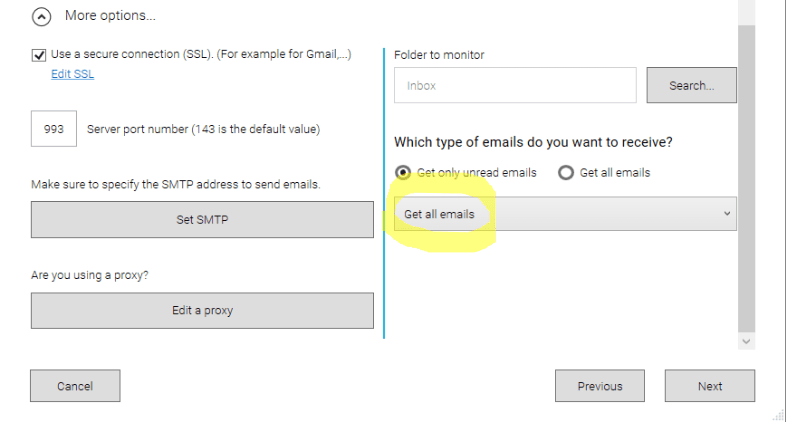Click the More options... heading text
This screenshot has width=786, height=422.
(110, 16)
